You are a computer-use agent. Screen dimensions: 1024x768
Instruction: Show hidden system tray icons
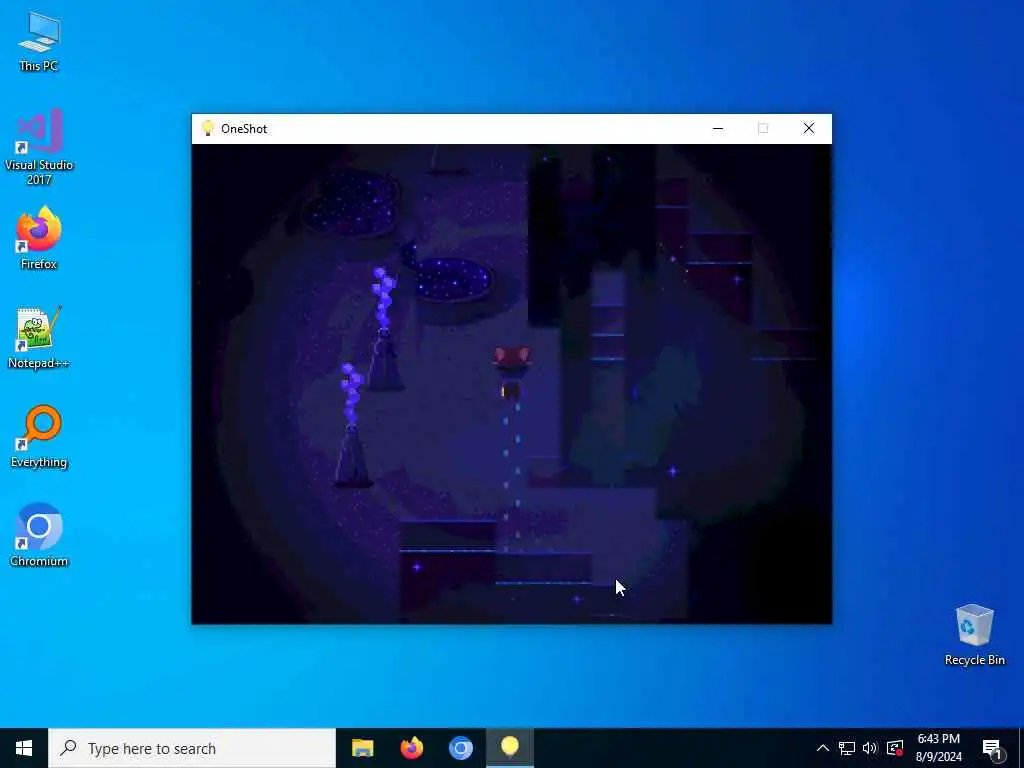[823, 748]
